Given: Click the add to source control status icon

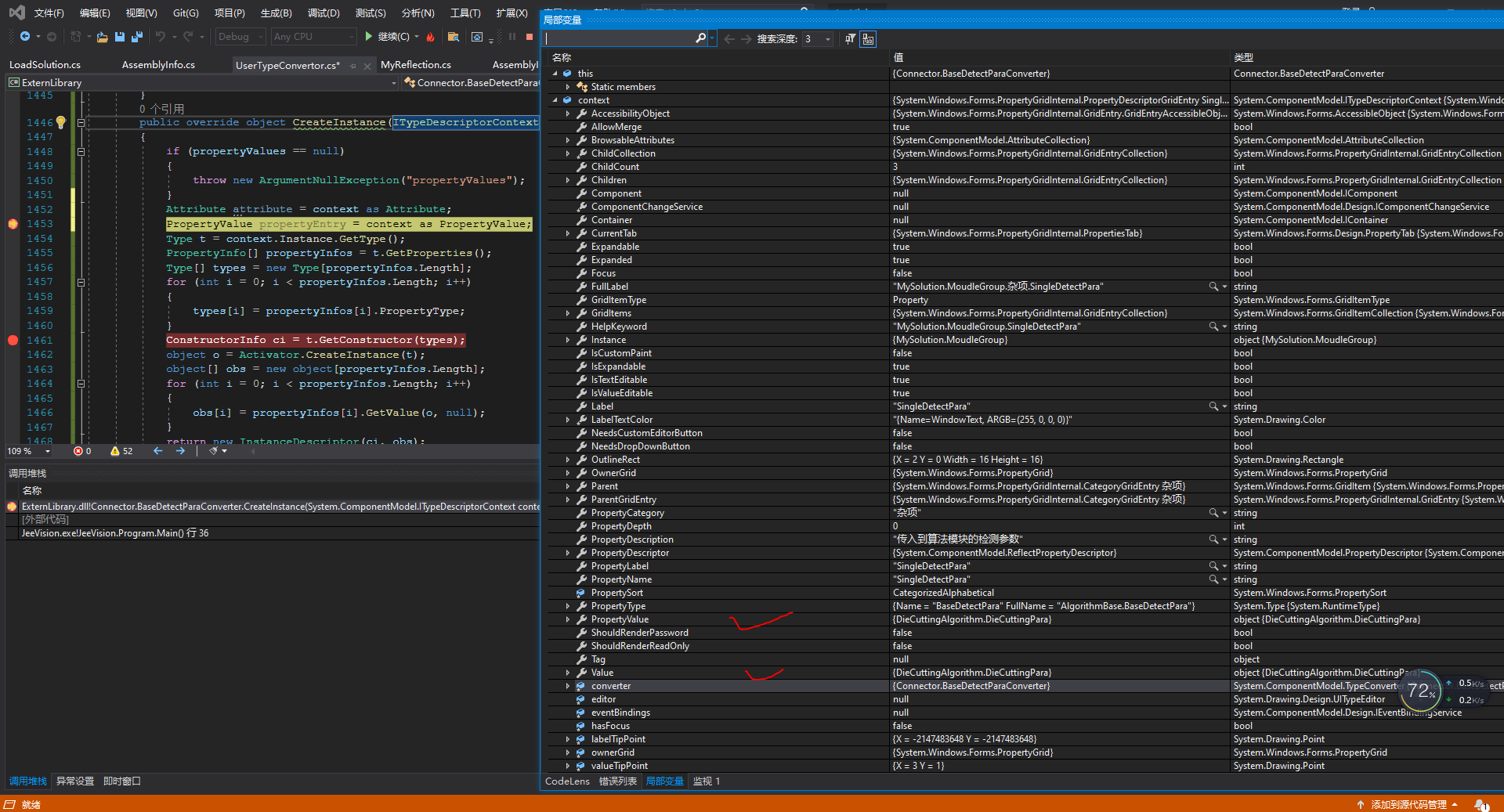Looking at the screenshot, I should tap(1361, 804).
